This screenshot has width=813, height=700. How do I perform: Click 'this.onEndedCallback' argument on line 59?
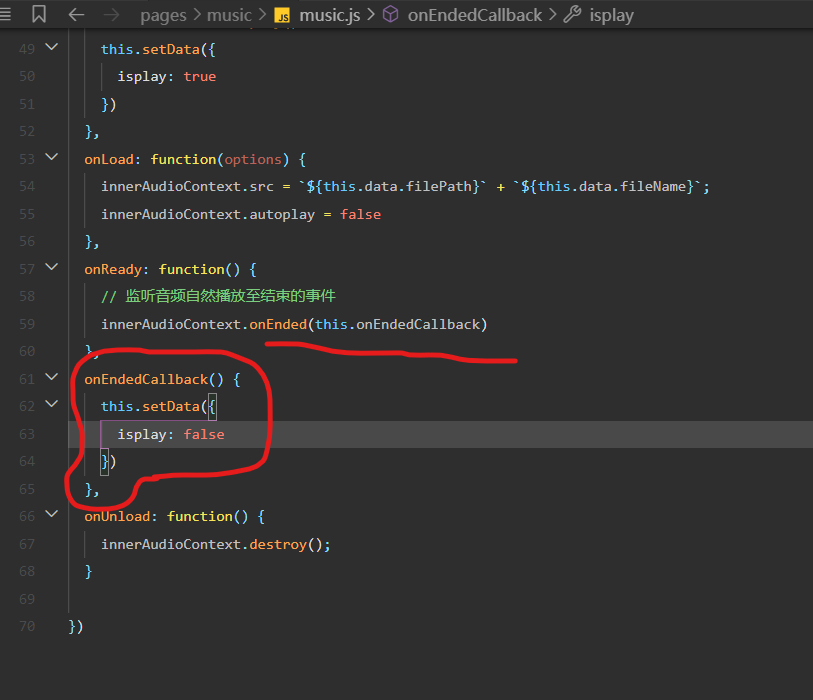coord(398,325)
